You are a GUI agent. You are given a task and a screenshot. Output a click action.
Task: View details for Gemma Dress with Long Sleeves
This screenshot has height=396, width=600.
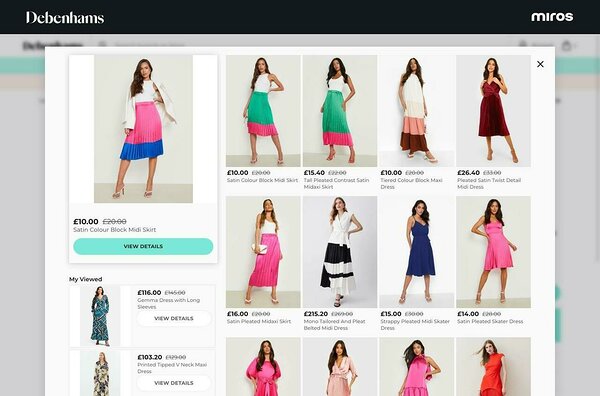point(174,318)
